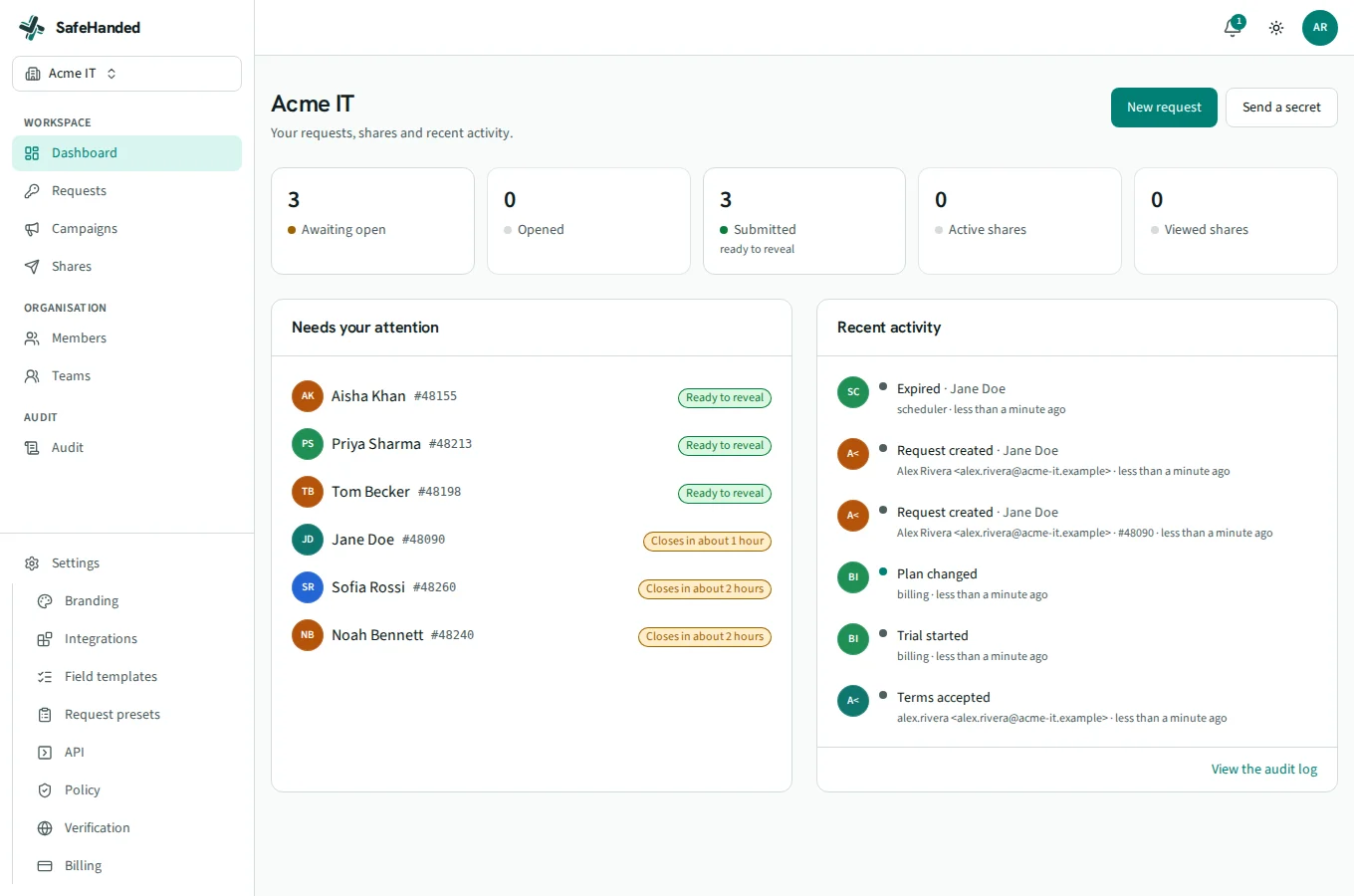Click the New request button
Viewport: 1354px width, 896px height.
point(1164,108)
